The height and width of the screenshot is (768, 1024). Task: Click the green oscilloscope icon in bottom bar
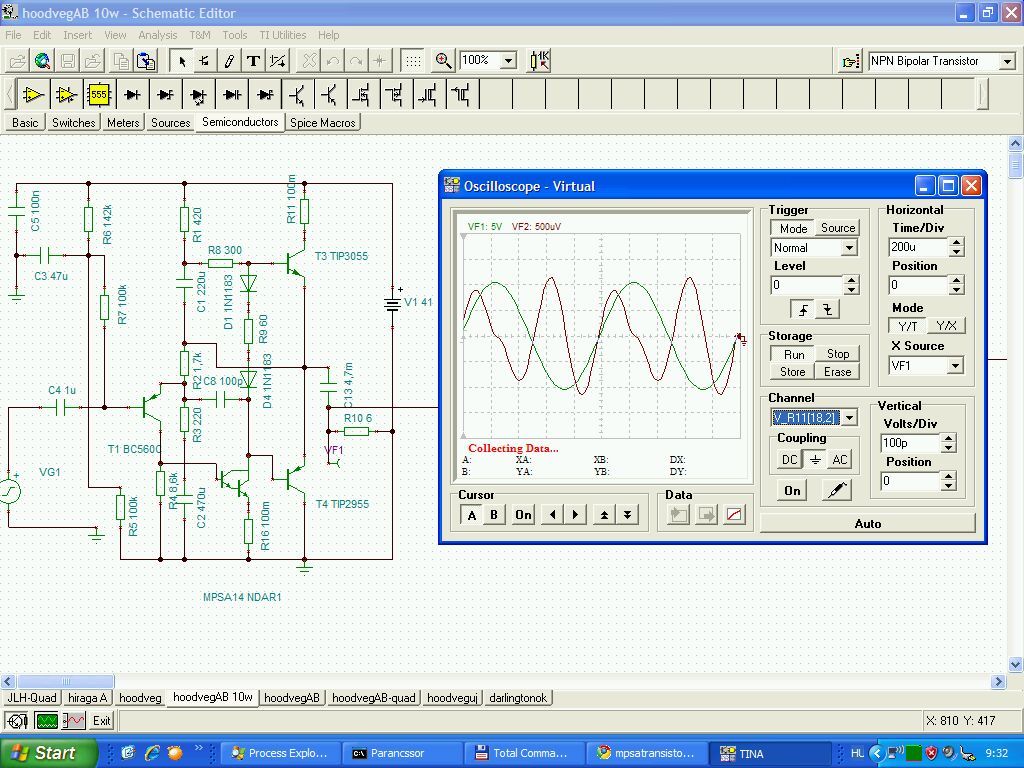tap(46, 720)
